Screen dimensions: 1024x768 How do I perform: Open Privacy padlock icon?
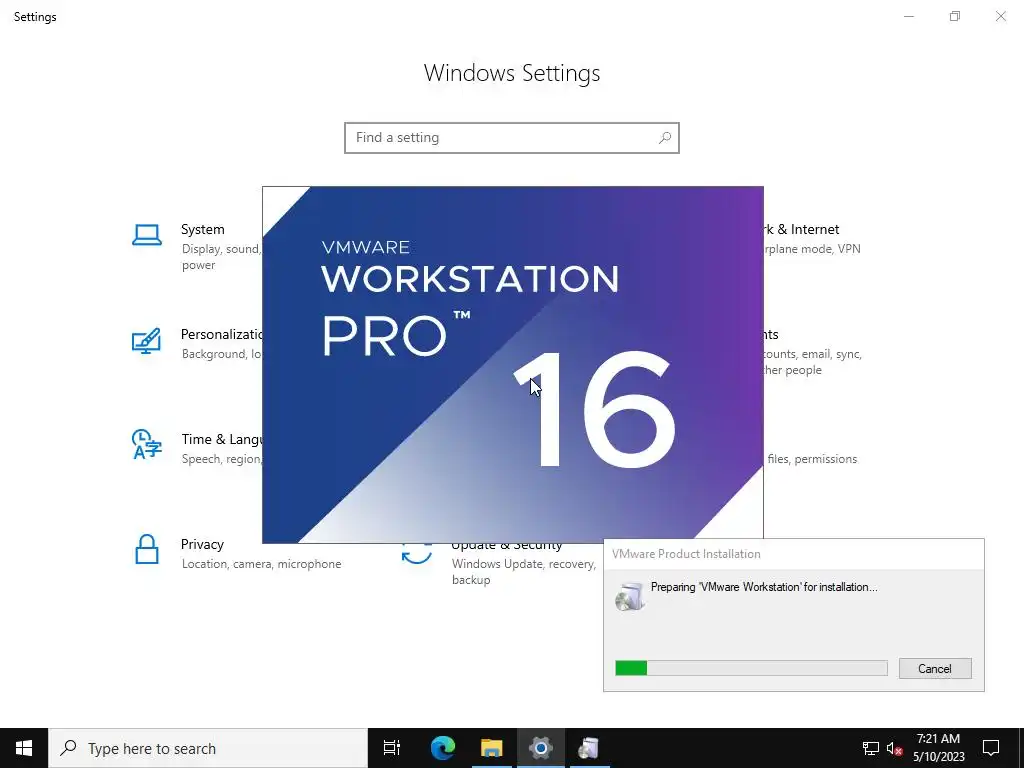[x=146, y=549]
